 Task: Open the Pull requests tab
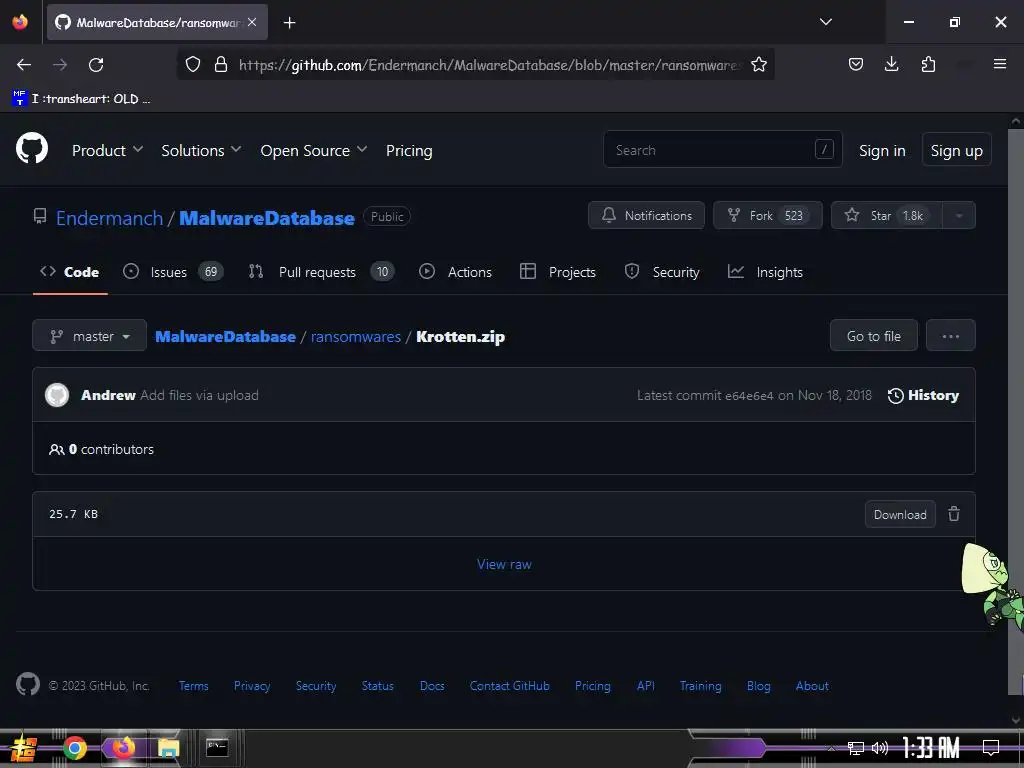(321, 272)
